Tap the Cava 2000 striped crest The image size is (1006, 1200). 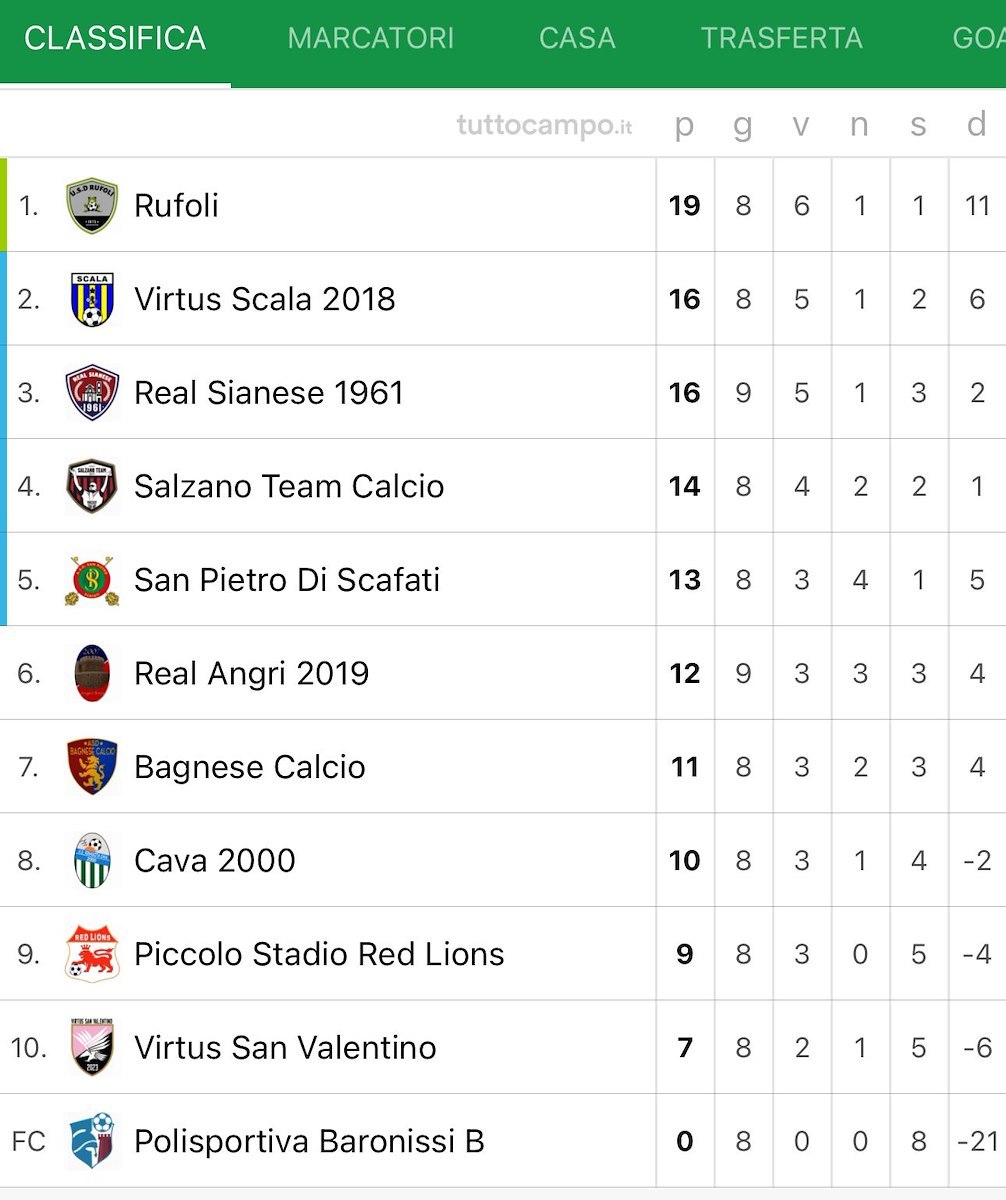tap(92, 860)
